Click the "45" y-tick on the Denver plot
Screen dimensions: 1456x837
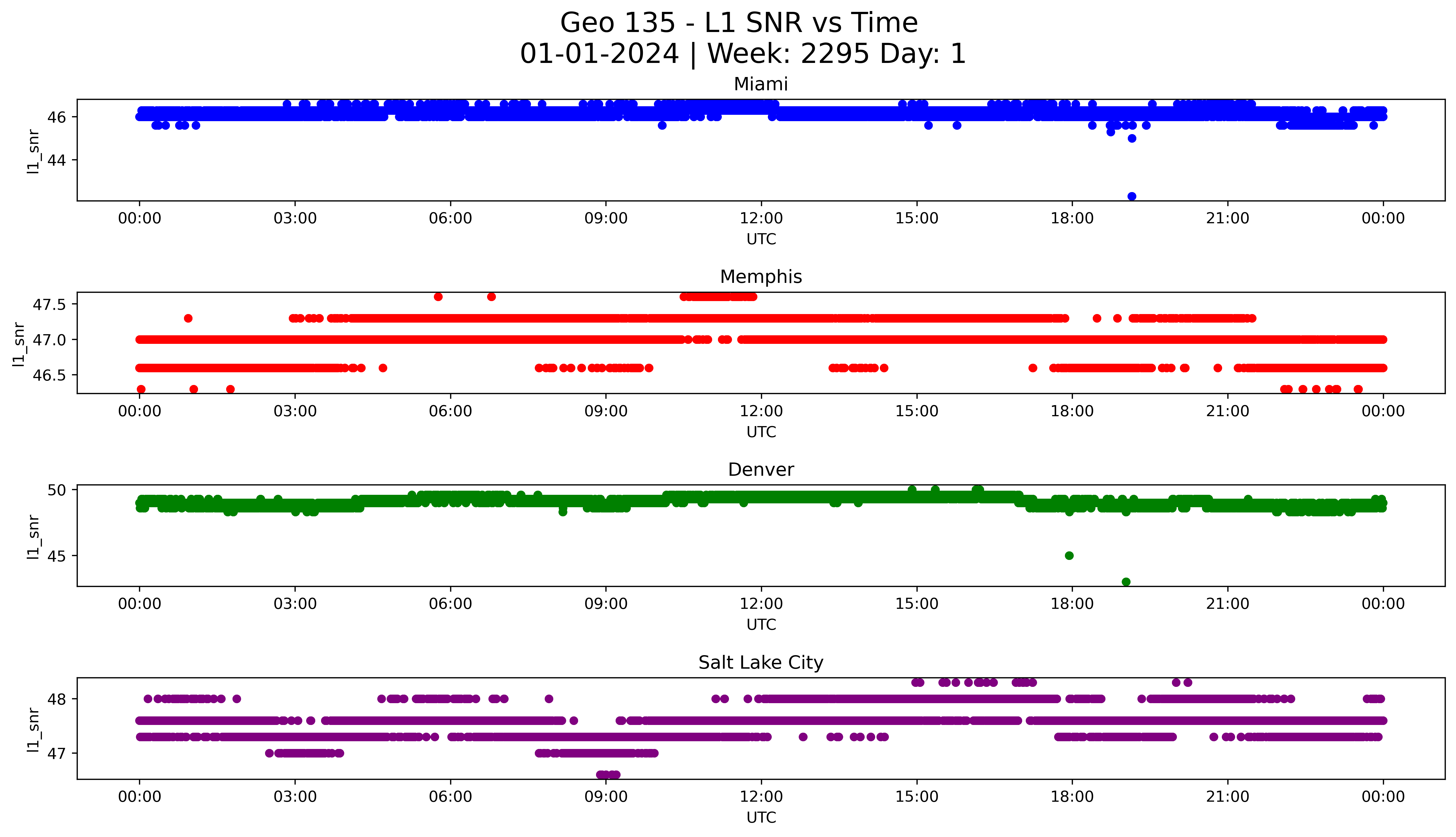coord(57,556)
